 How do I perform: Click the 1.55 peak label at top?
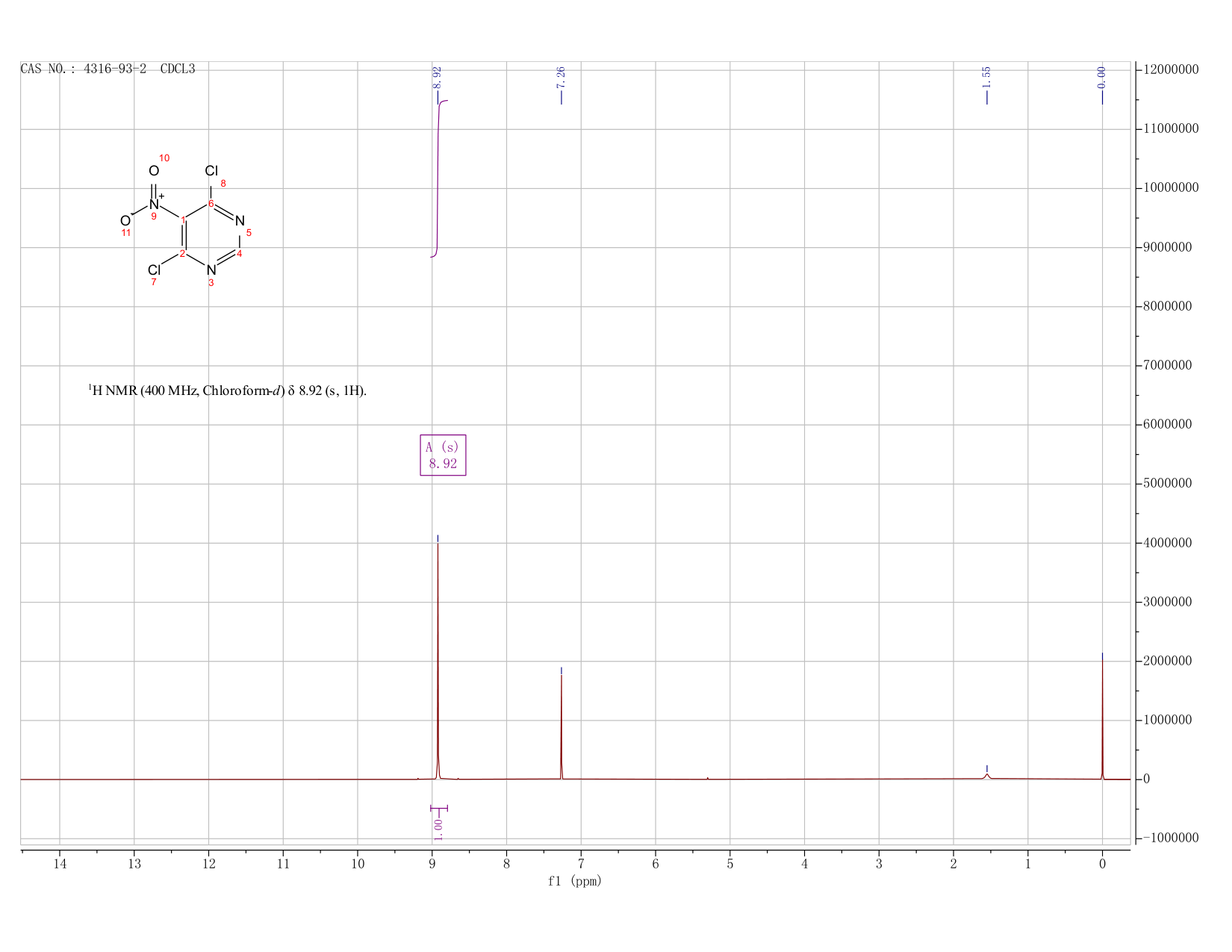pos(986,77)
